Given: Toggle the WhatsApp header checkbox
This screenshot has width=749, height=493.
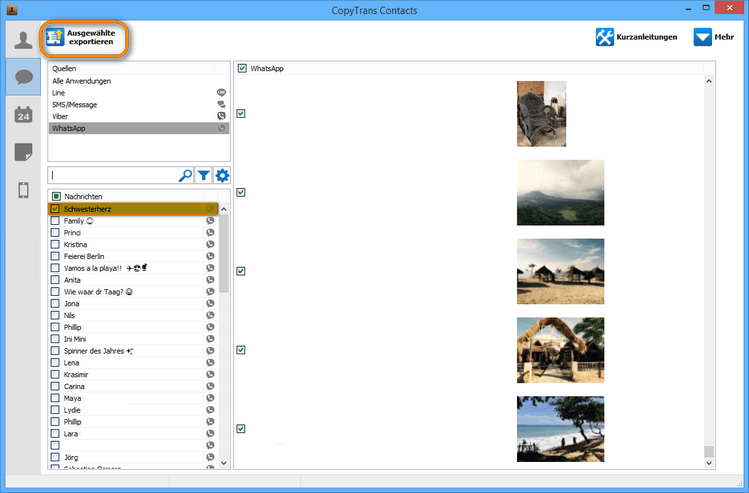Looking at the screenshot, I should pyautogui.click(x=242, y=68).
